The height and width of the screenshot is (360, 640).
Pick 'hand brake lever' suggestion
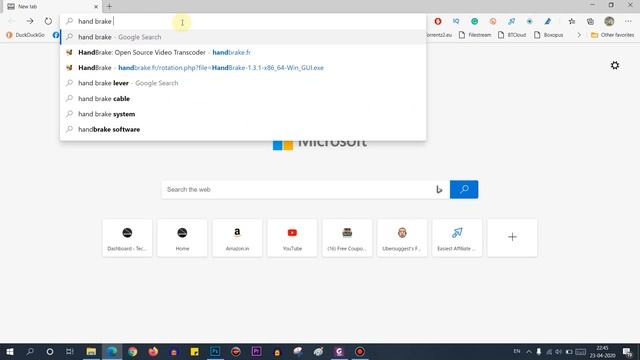[243, 83]
